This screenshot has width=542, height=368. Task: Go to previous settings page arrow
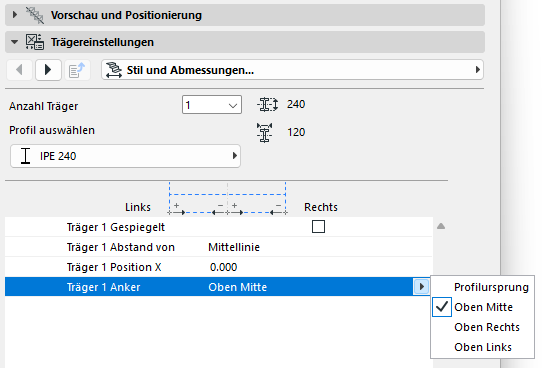coord(19,70)
